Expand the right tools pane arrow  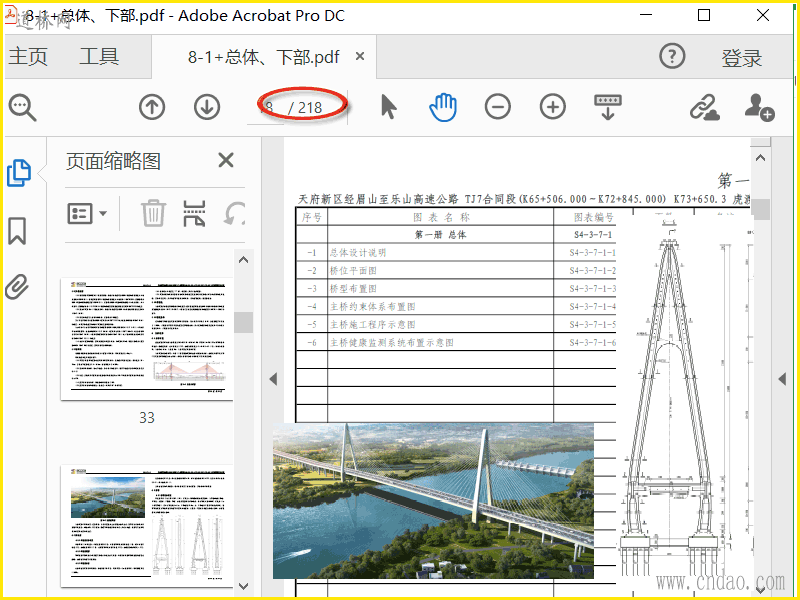pos(782,379)
